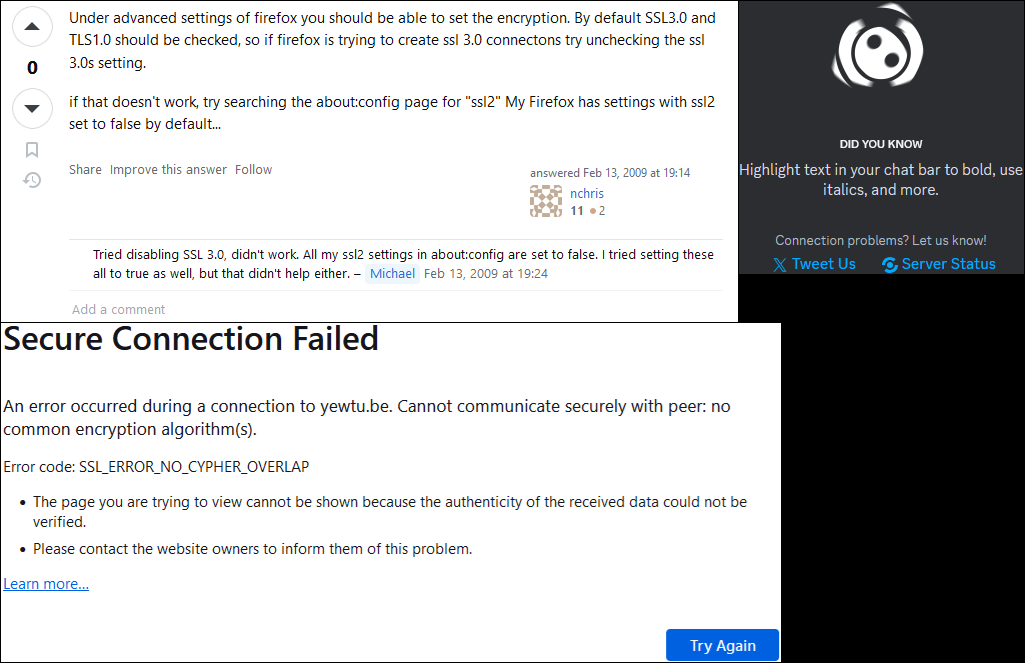Open the Learn more link
1025x663 pixels.
pos(46,584)
